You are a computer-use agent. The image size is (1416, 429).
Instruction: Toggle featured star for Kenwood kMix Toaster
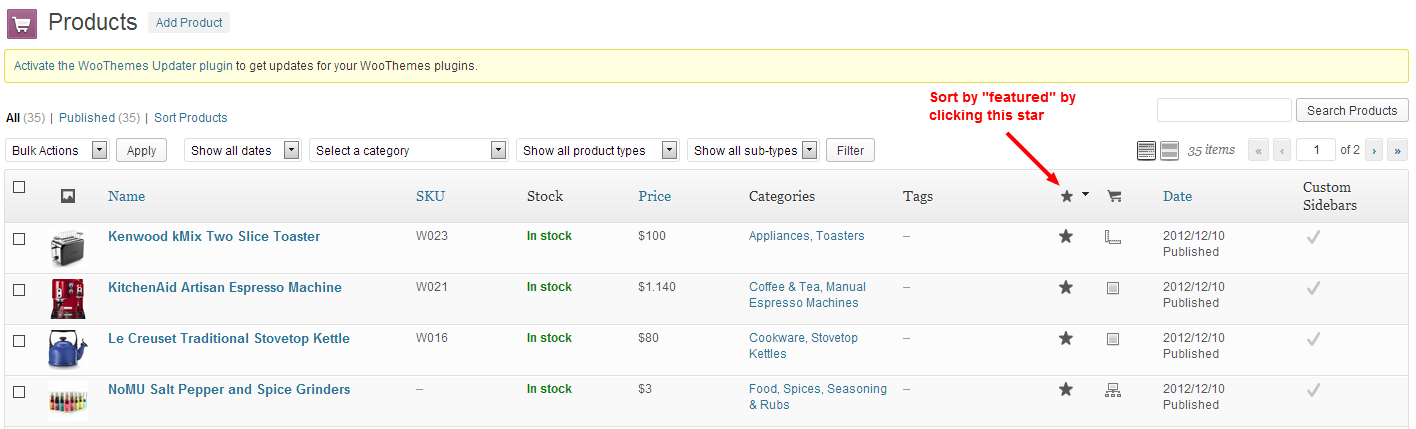click(x=1066, y=236)
